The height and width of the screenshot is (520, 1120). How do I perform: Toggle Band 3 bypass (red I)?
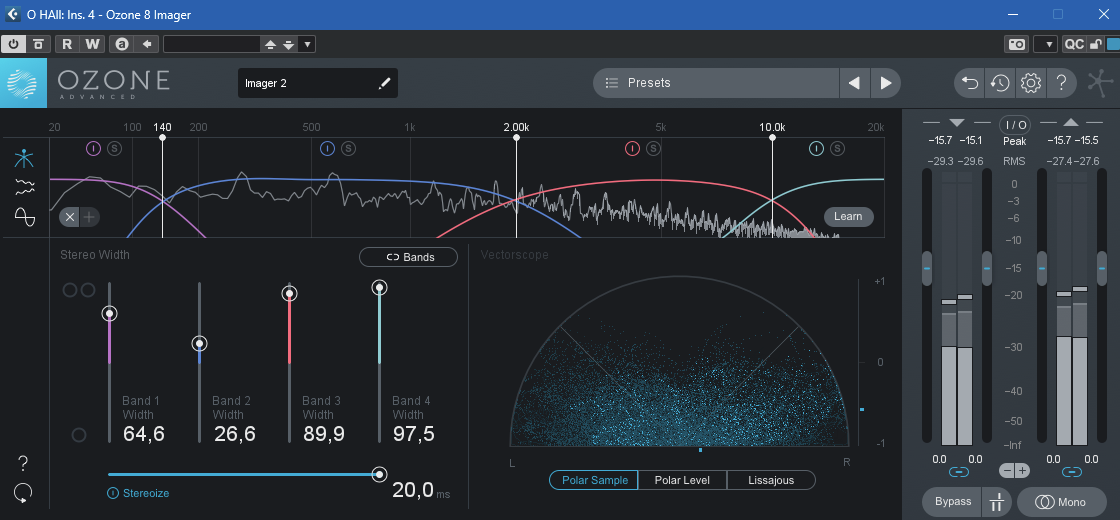tap(632, 149)
